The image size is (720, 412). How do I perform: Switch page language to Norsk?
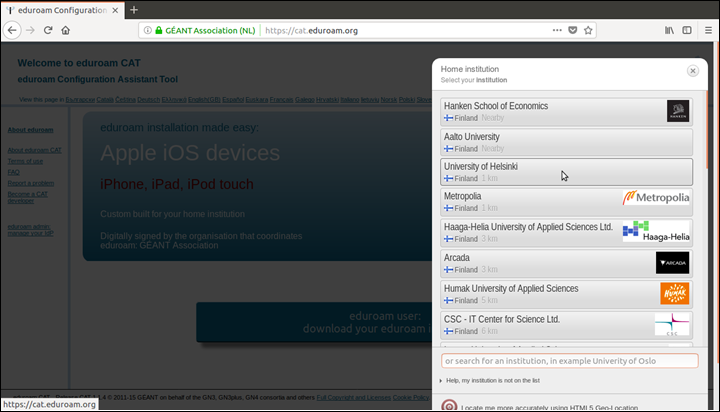(x=389, y=100)
